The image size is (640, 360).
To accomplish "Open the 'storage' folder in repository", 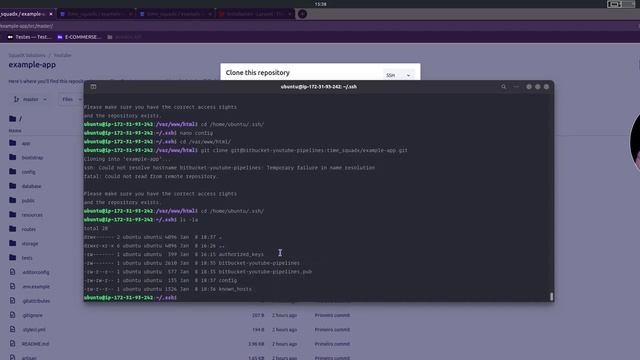I will coord(30,243).
